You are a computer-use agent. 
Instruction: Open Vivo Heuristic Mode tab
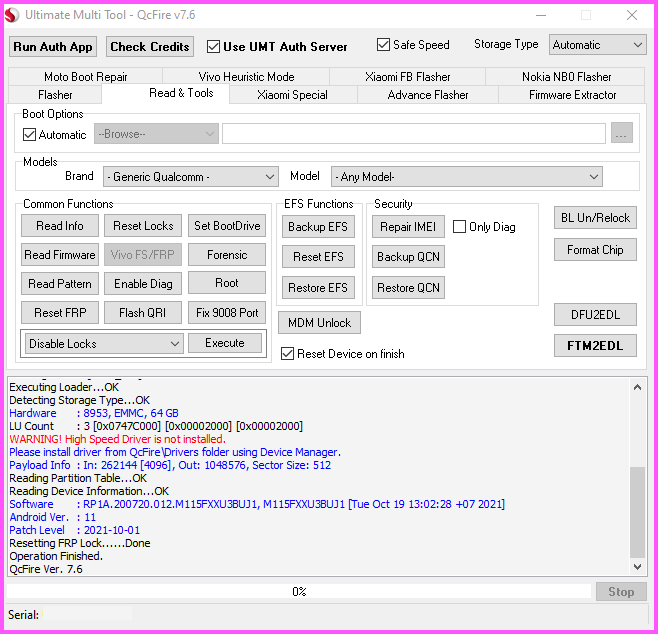pos(246,77)
